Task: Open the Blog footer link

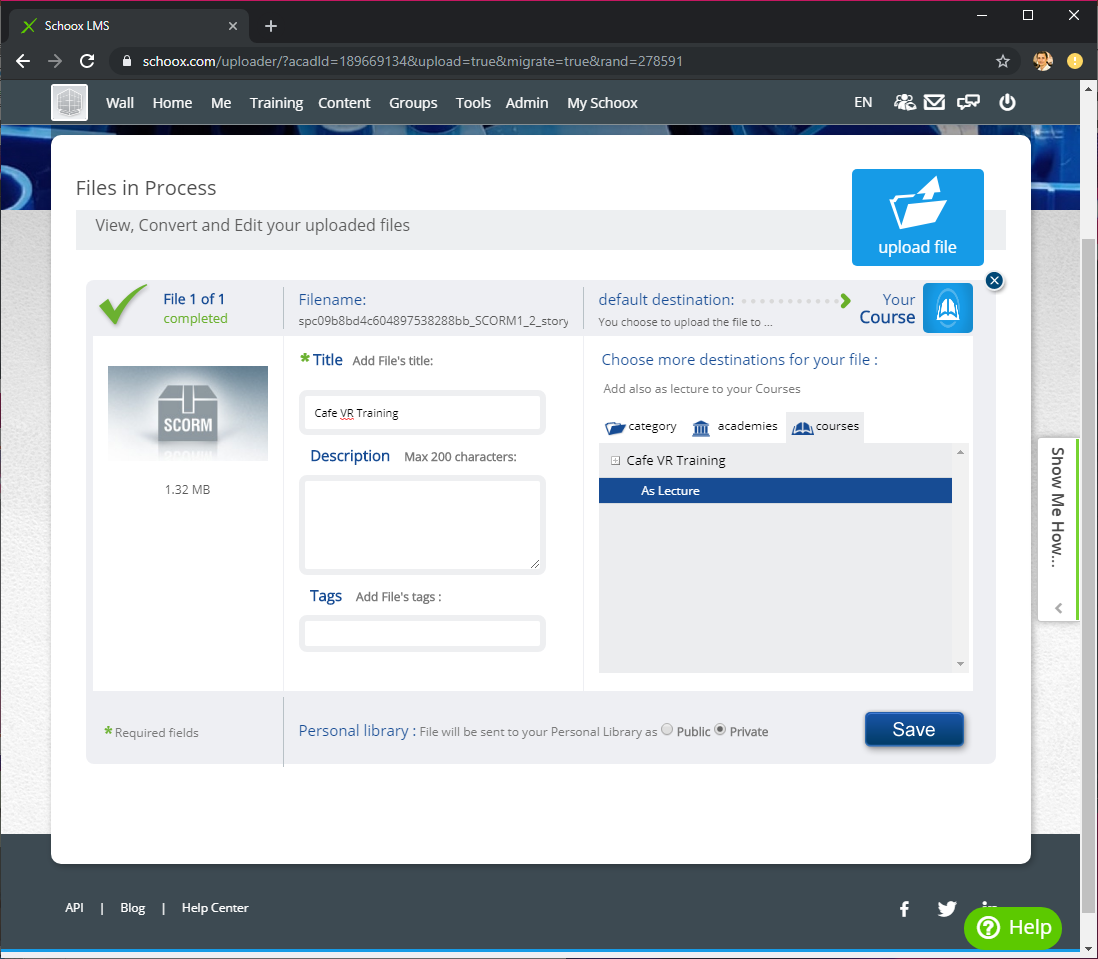Action: (x=132, y=908)
